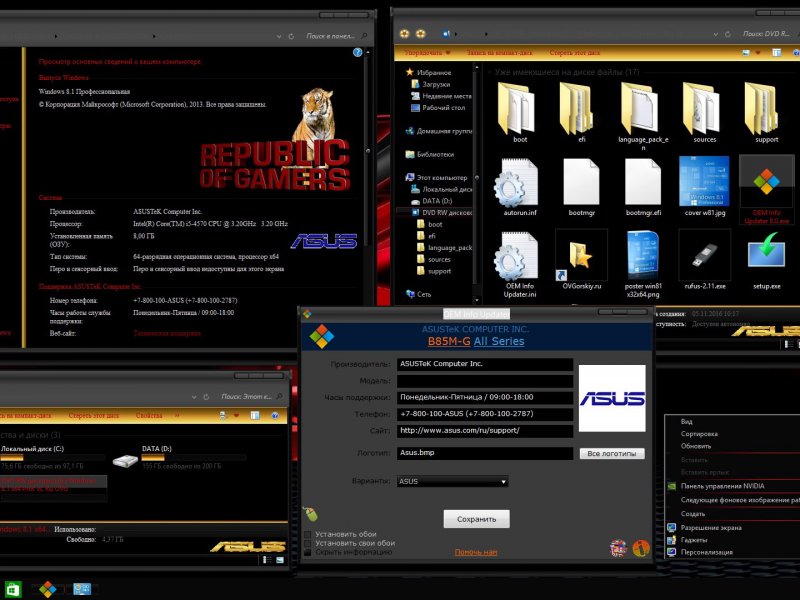
Task: Open help in the Этот компьютер explorer toolbar
Action: coord(275,415)
